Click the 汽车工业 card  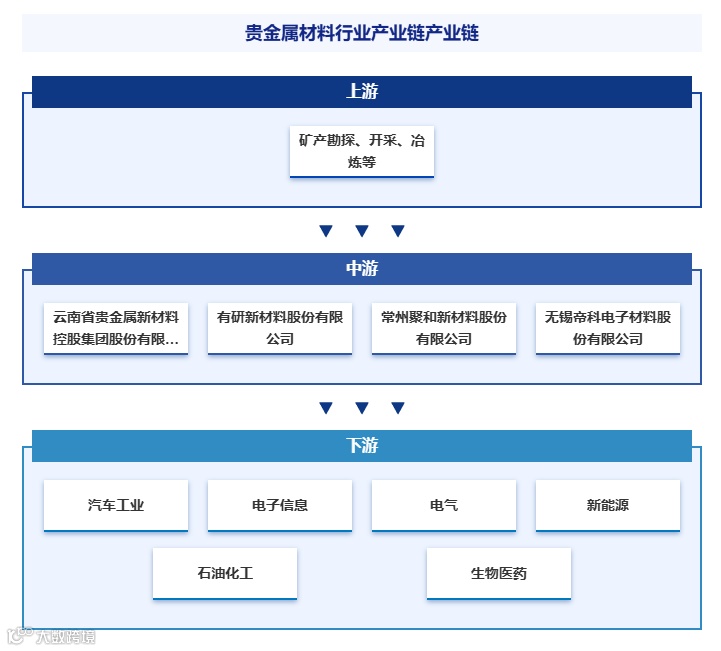click(x=116, y=505)
